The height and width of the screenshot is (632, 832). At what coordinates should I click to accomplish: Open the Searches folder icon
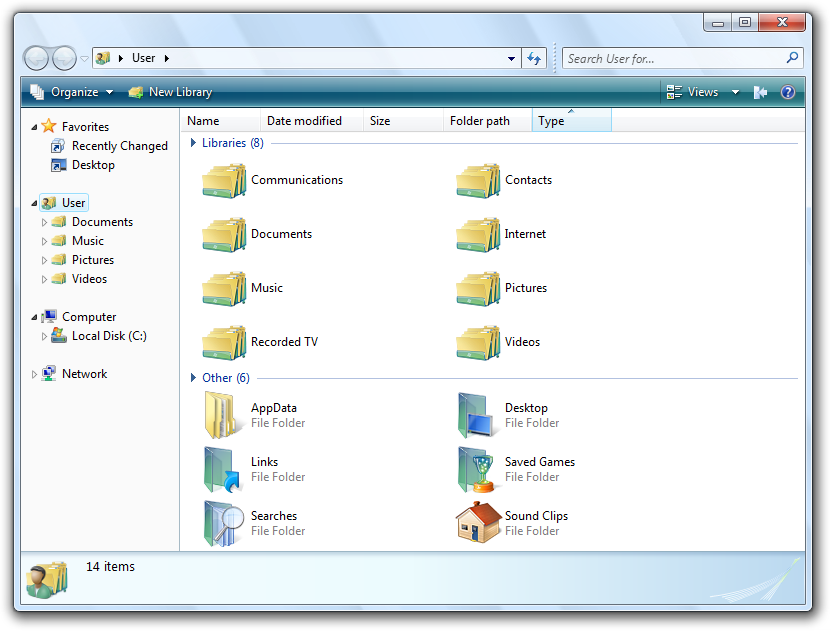[224, 523]
